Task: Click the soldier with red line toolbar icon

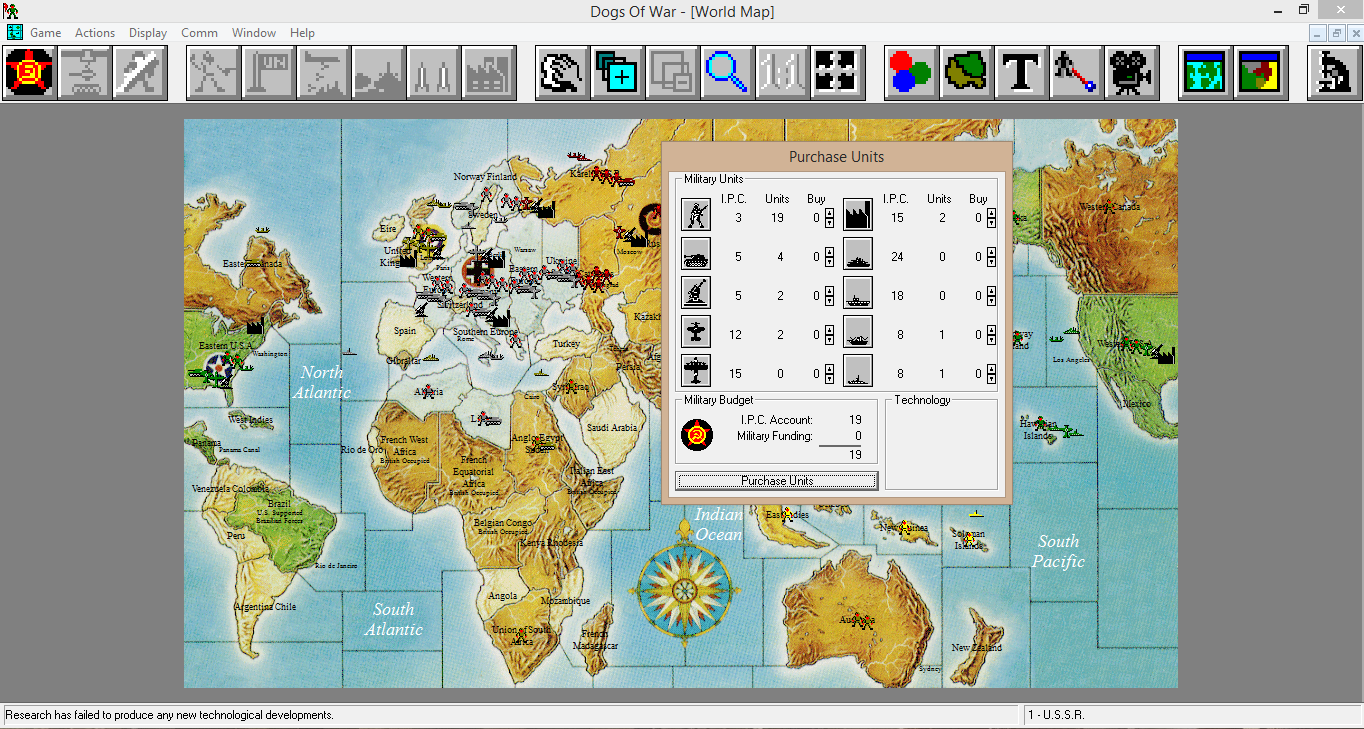Action: (x=1077, y=72)
